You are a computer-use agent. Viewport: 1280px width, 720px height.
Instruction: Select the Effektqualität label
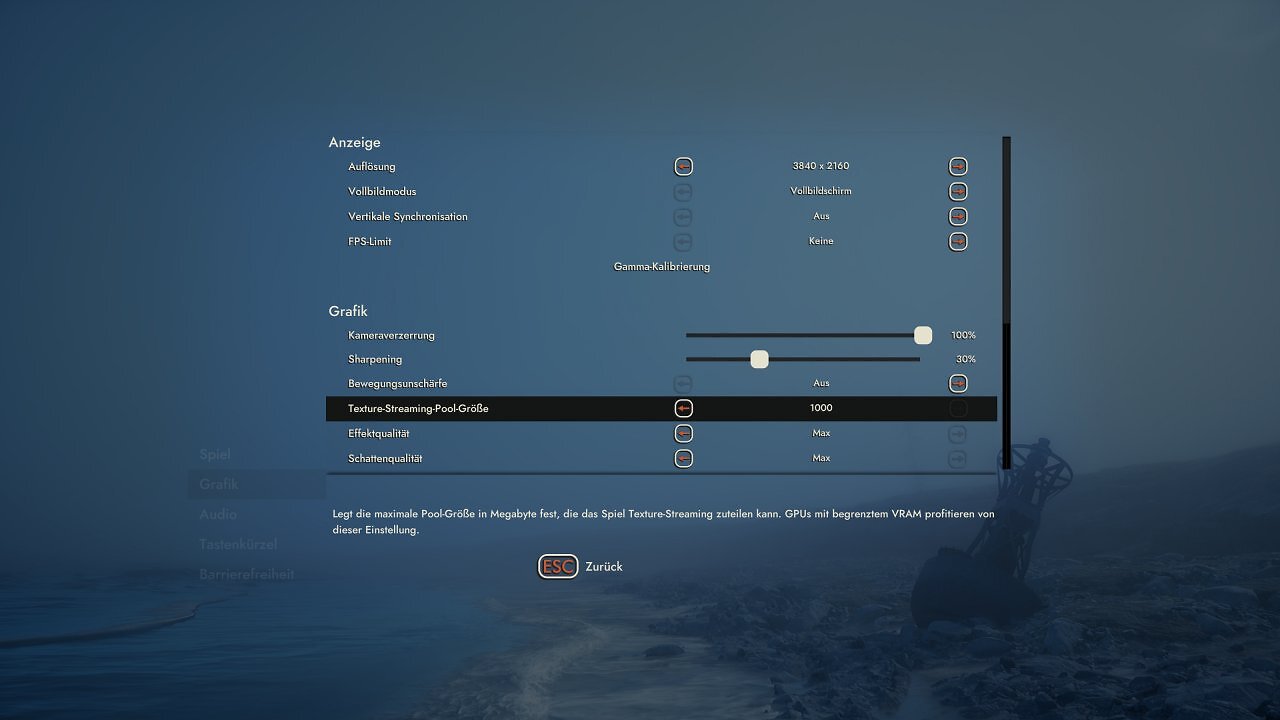tap(379, 434)
